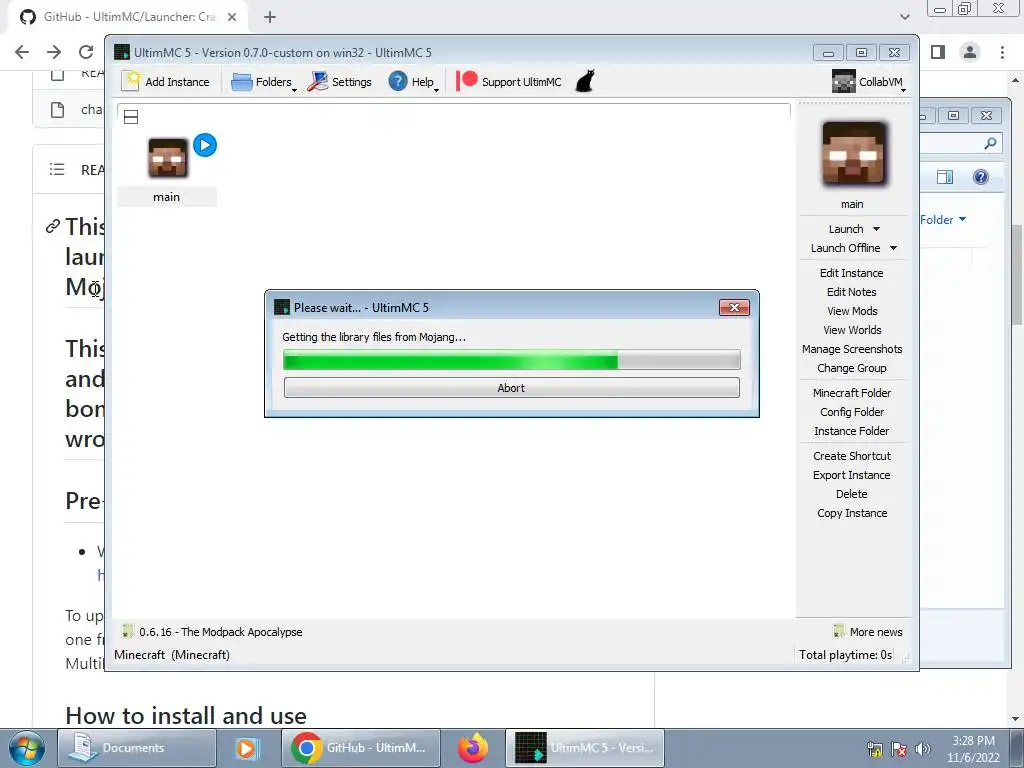1024x768 pixels.
Task: Click the Chrome back arrow
Action: (x=22, y=52)
